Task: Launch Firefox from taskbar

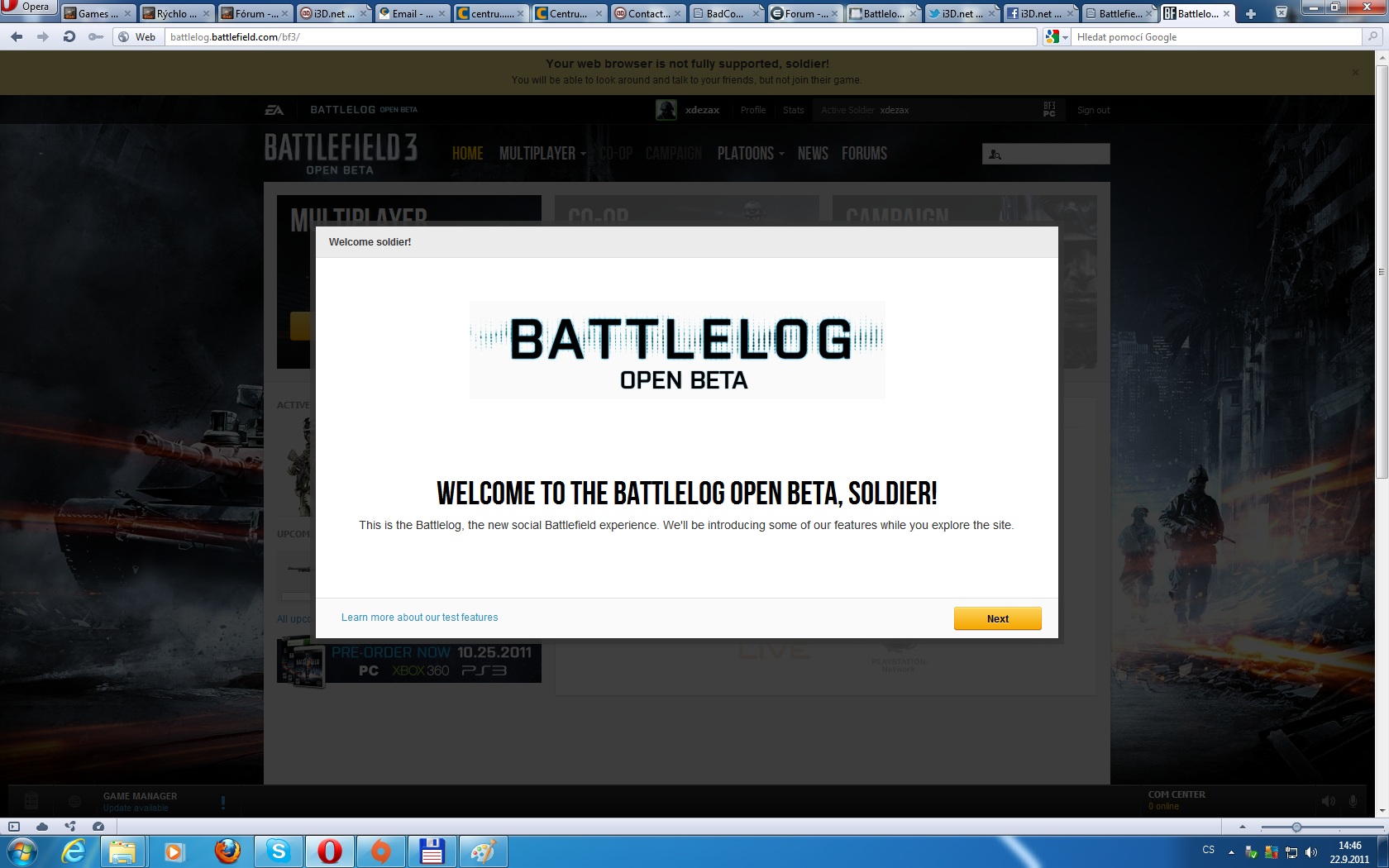Action: tap(227, 851)
